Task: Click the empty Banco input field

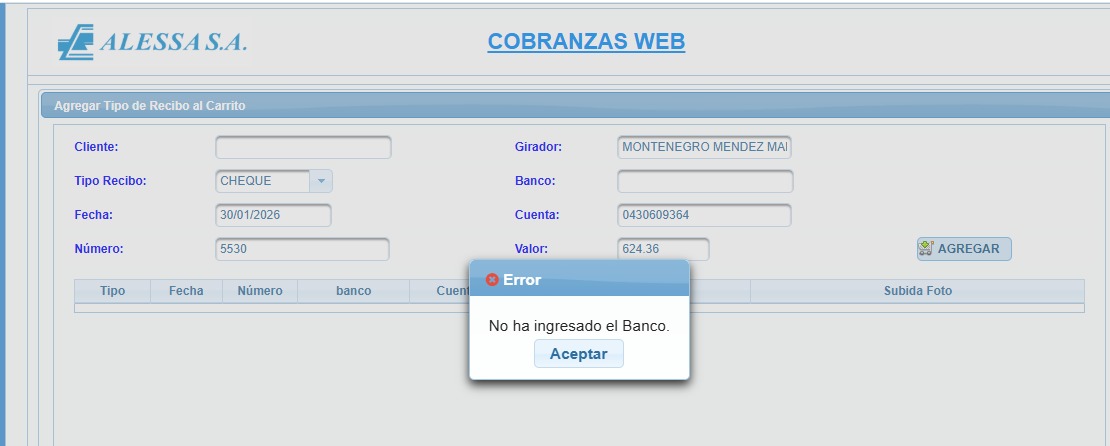Action: [704, 181]
